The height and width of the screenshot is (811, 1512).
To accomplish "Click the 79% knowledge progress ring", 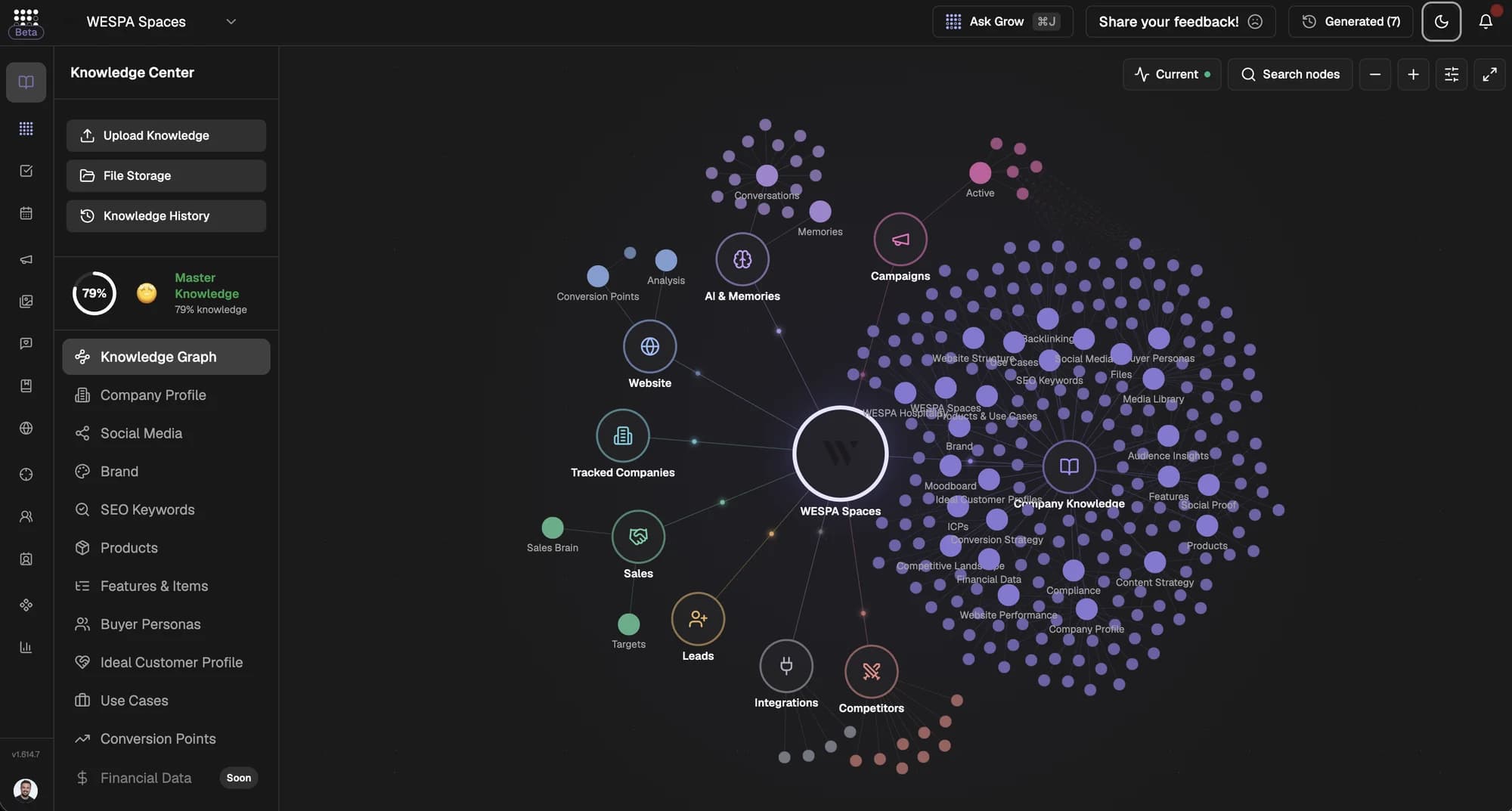I will [x=94, y=293].
